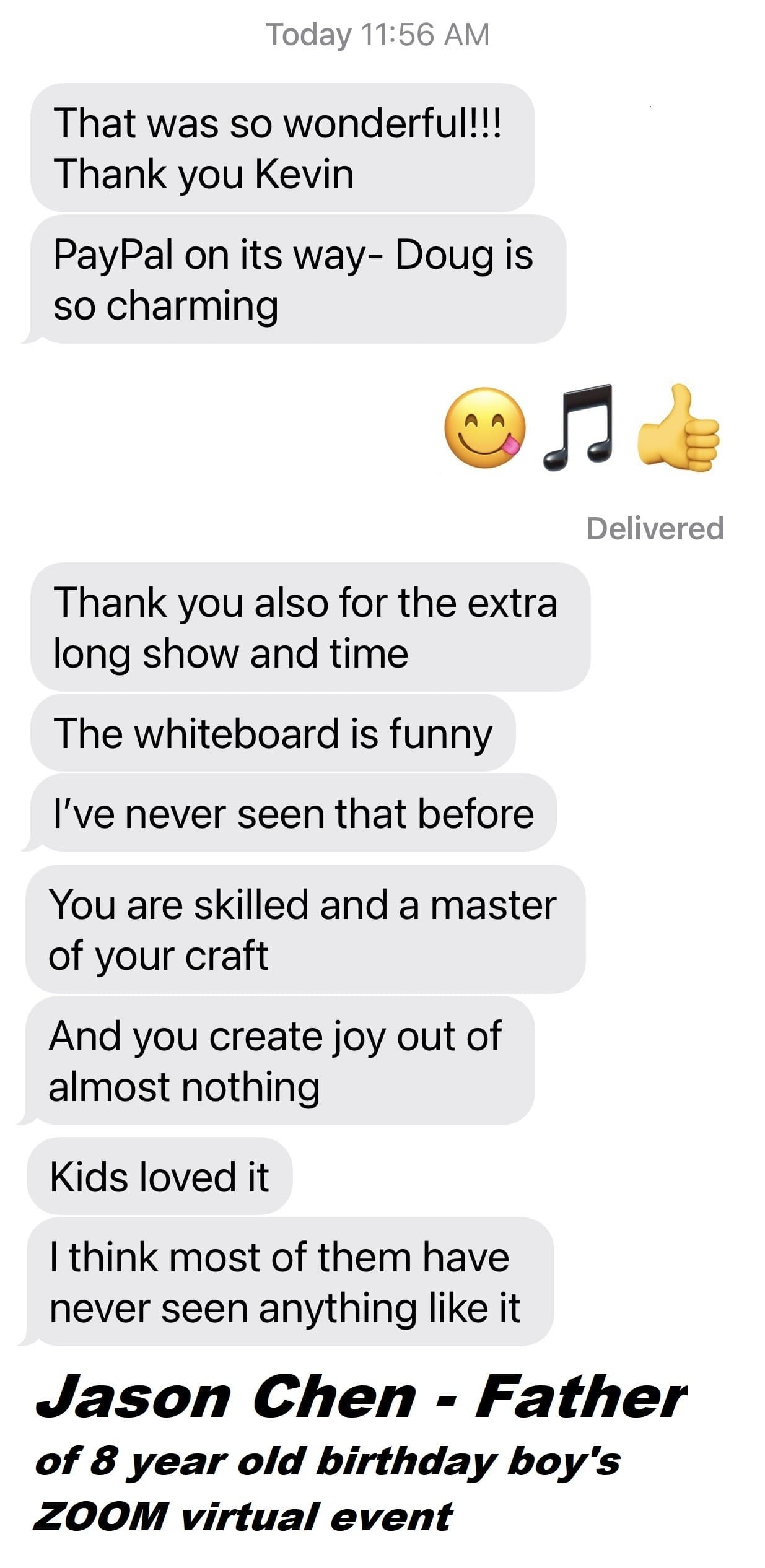Tap the yummy face emoji
This screenshot has width=765, height=1568.
click(485, 427)
